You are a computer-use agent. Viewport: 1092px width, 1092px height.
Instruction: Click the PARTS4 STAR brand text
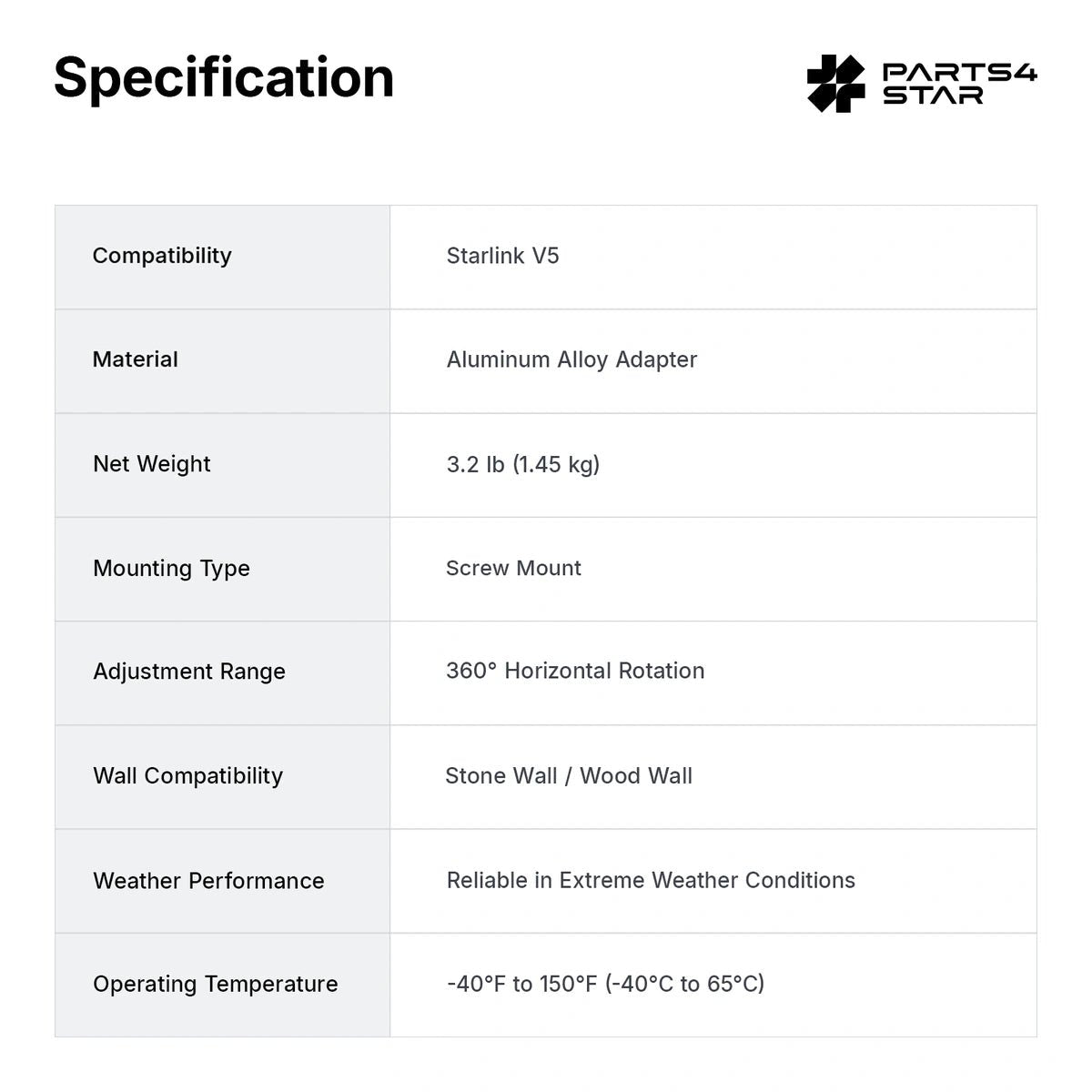coord(960,84)
